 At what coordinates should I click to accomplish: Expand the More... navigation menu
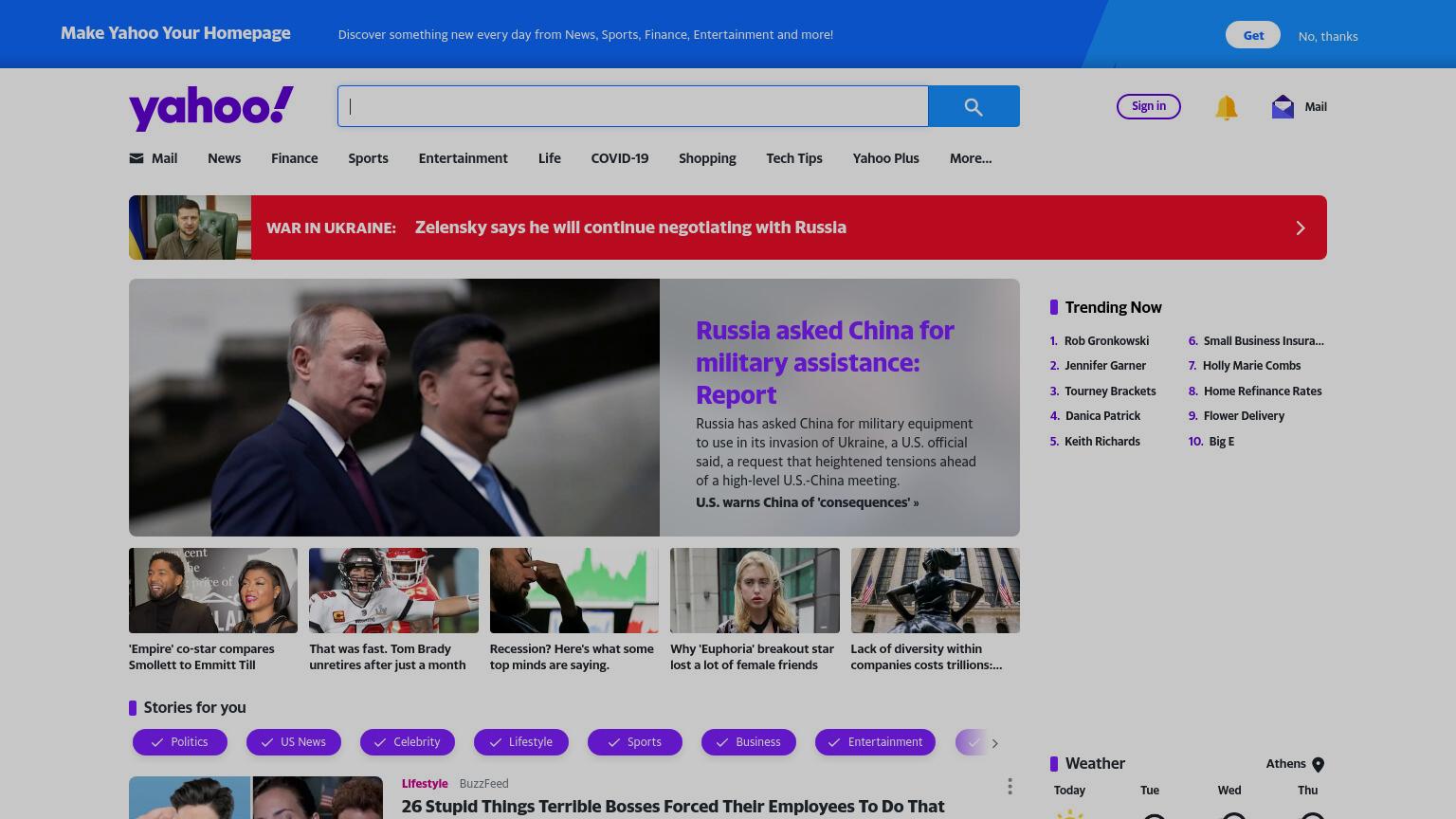pyautogui.click(x=971, y=158)
